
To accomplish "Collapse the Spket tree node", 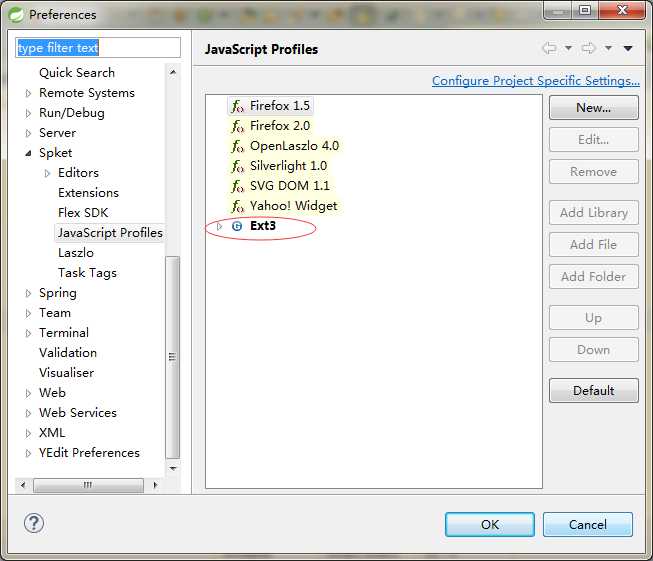I will 28,153.
